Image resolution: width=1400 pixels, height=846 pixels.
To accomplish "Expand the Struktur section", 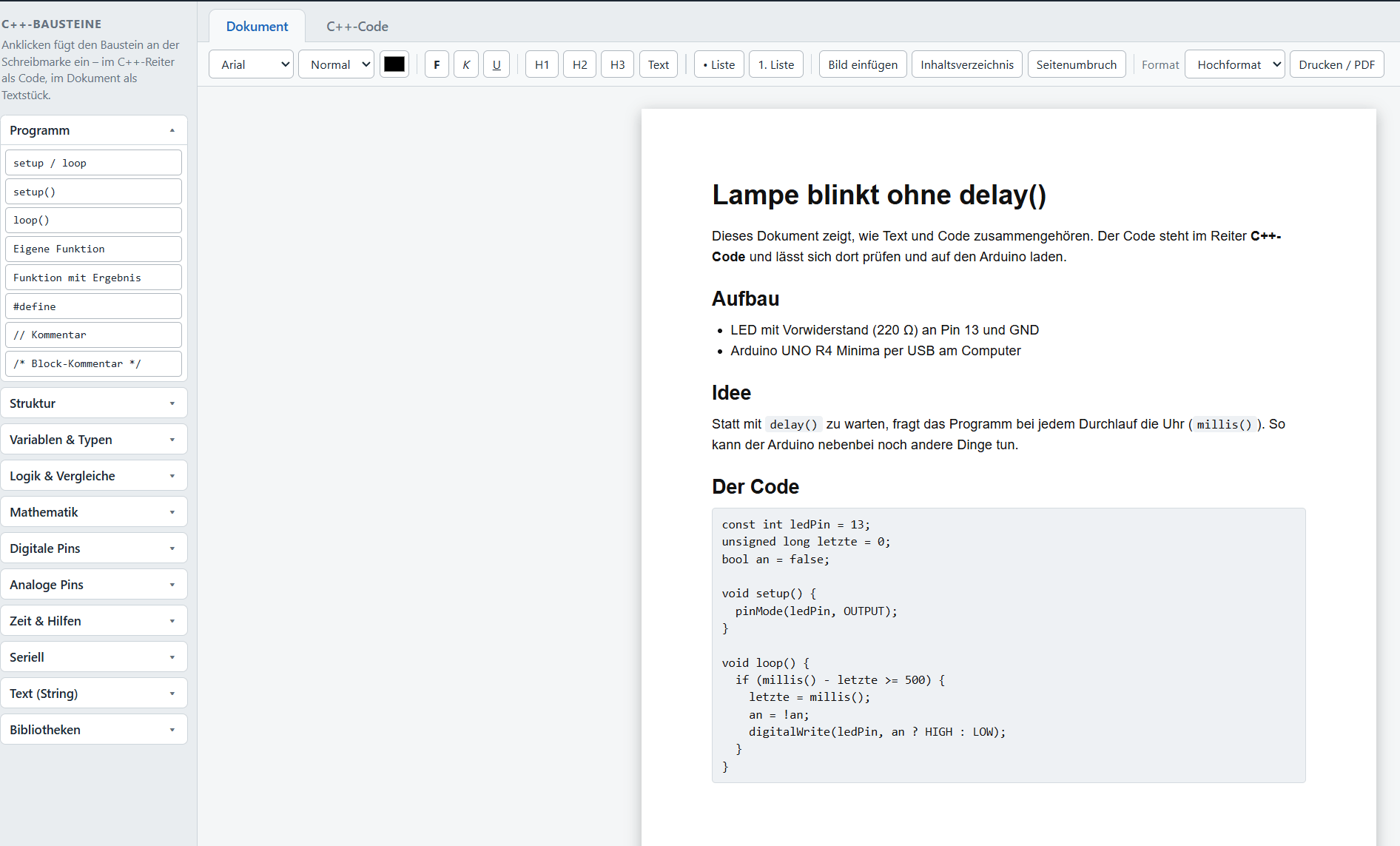I will [94, 403].
